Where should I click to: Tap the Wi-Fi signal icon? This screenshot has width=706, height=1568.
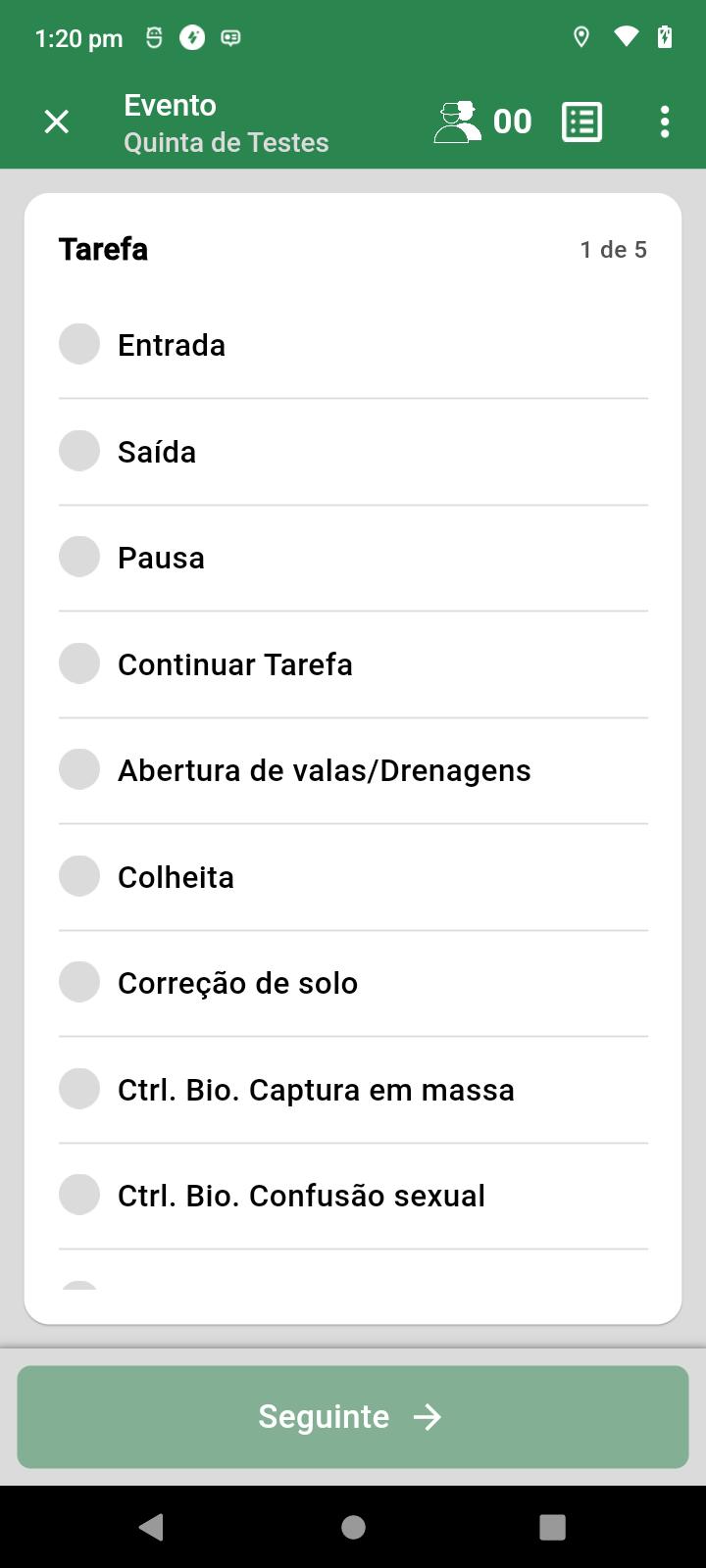click(625, 37)
